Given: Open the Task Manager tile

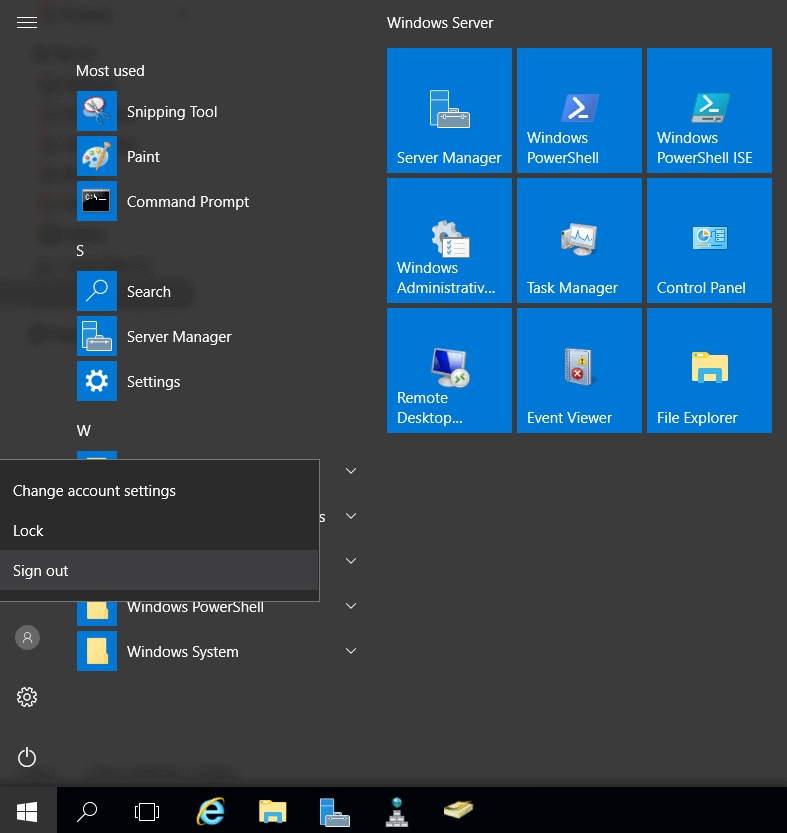Looking at the screenshot, I should tap(579, 241).
